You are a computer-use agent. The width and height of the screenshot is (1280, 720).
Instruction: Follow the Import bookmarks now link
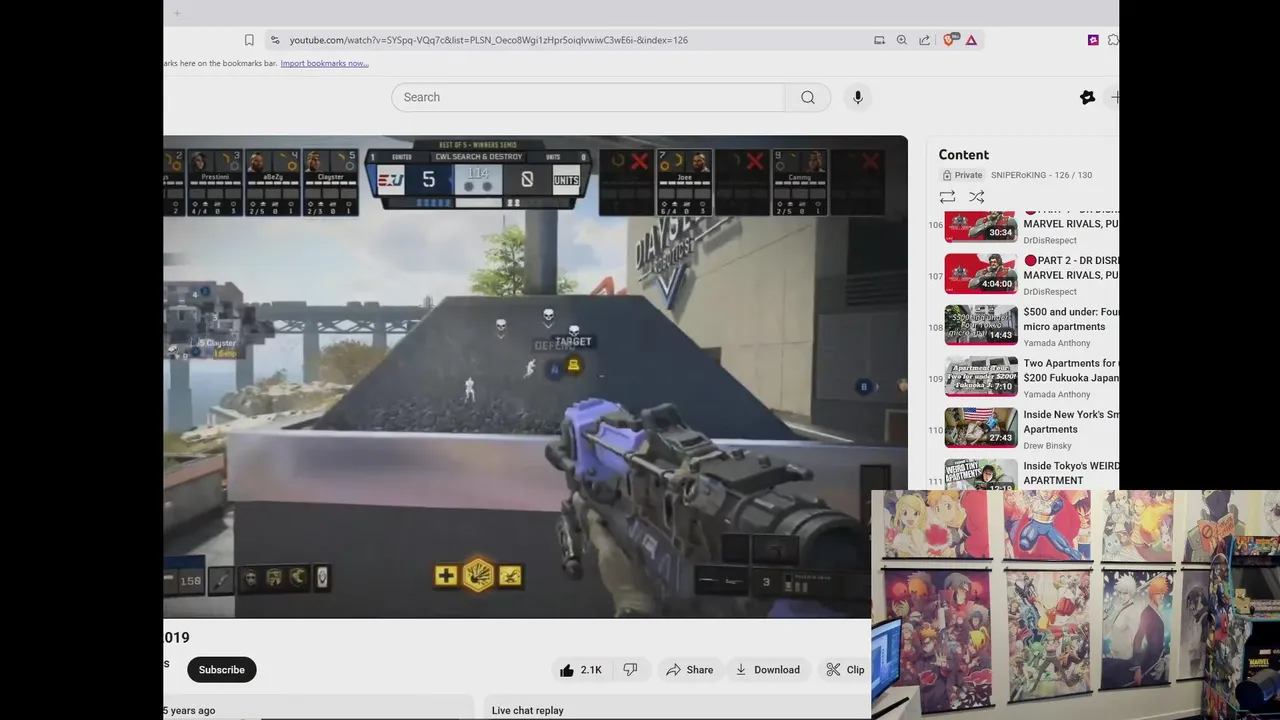click(x=324, y=63)
